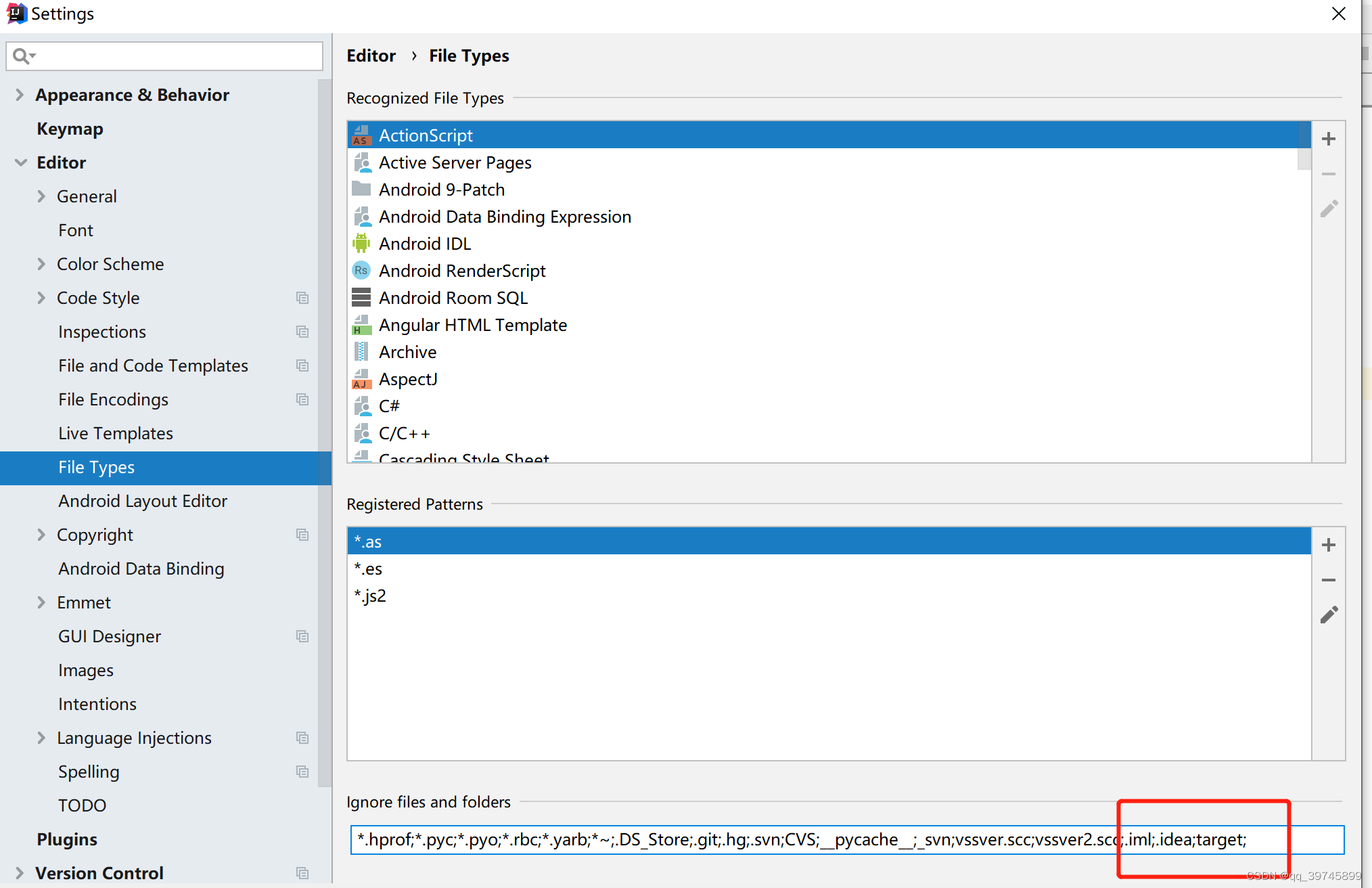Click the add registered pattern plus icon
The width and height of the screenshot is (1372, 888).
coord(1329,545)
